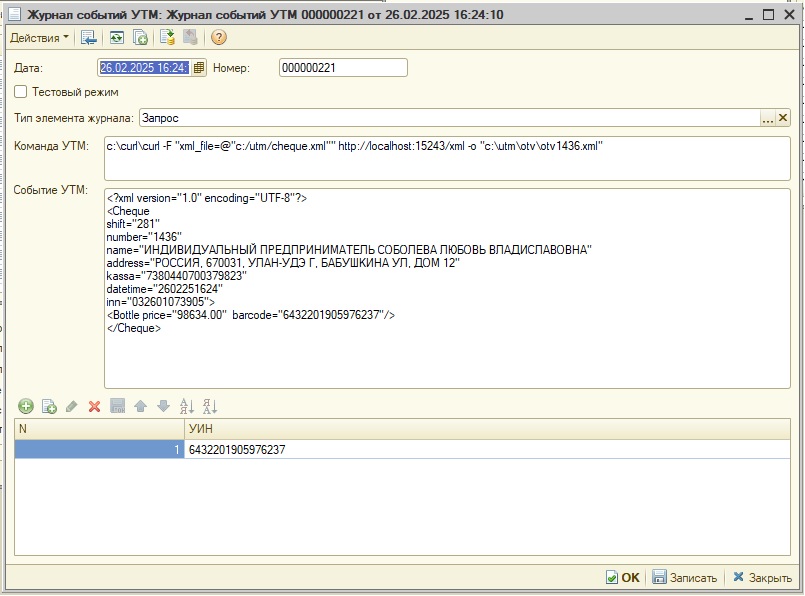This screenshot has width=805, height=596.
Task: Click the inn="032601073905" line
Action: 161,302
